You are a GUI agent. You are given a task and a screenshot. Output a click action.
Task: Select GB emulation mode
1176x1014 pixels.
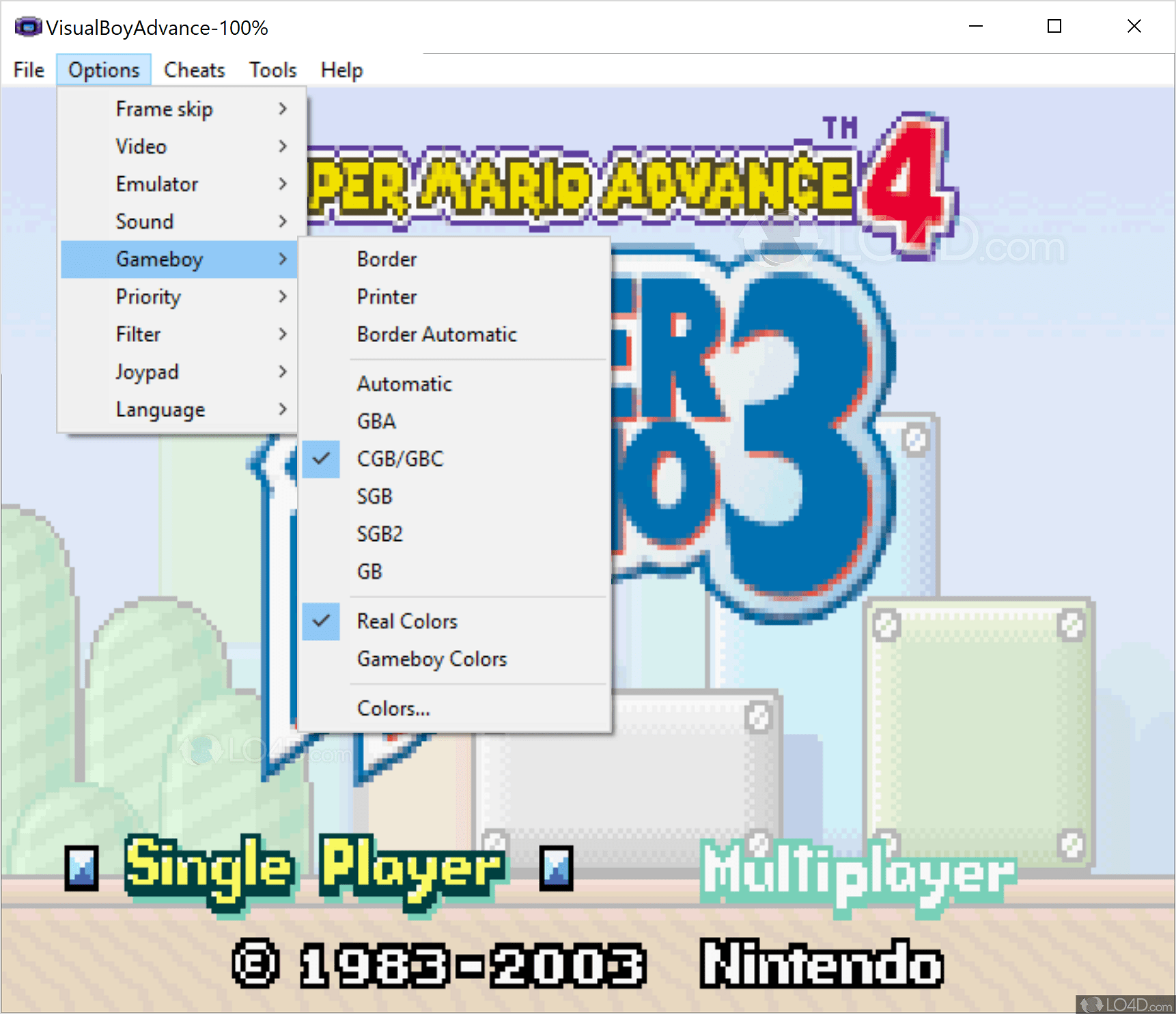coord(369,572)
